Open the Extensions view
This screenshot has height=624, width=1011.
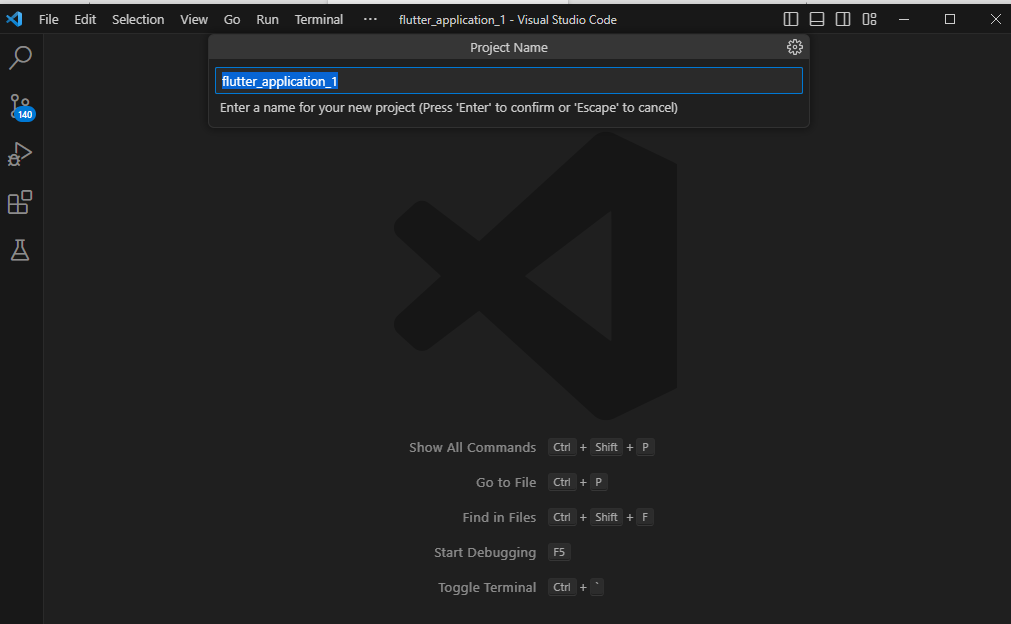pos(20,202)
